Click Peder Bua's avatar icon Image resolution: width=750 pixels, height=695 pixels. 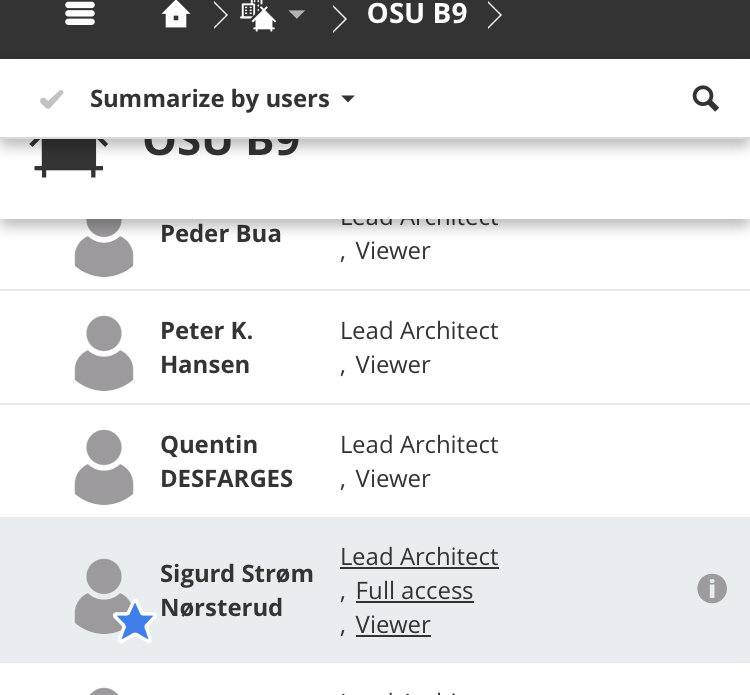tap(104, 243)
